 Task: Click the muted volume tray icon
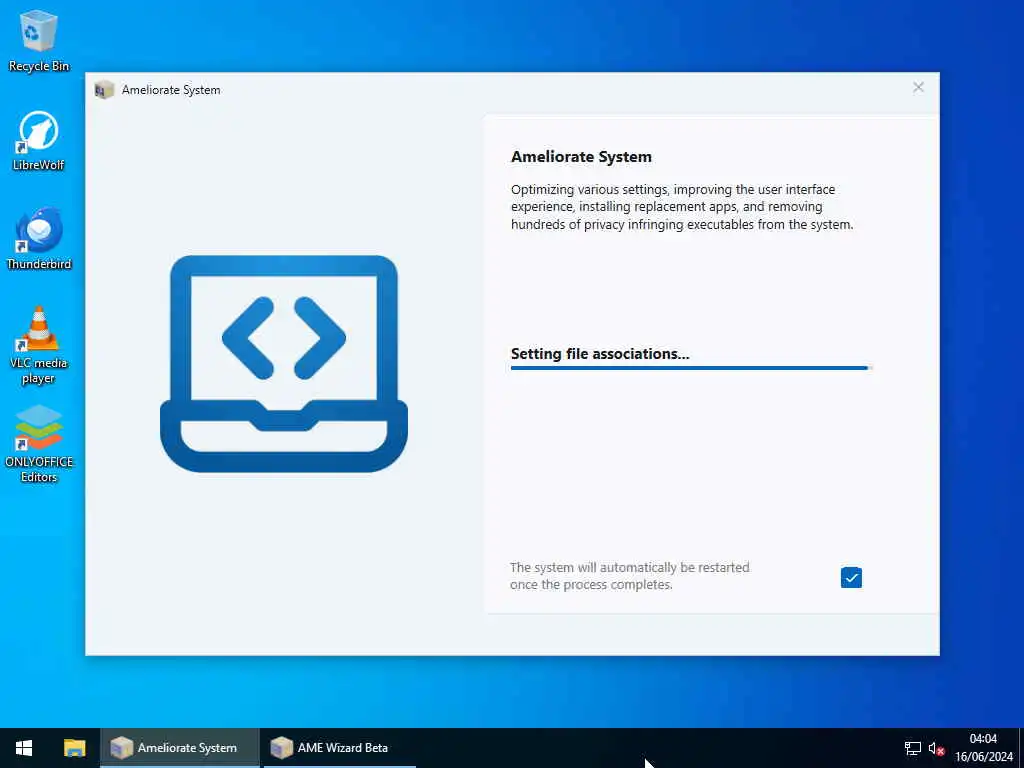click(x=936, y=748)
